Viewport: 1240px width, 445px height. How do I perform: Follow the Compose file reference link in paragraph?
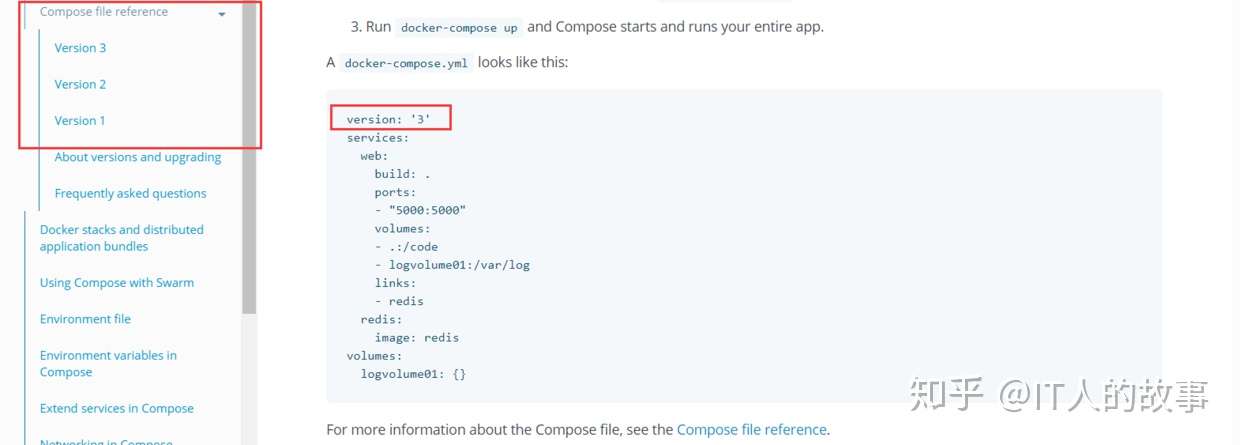pos(751,430)
